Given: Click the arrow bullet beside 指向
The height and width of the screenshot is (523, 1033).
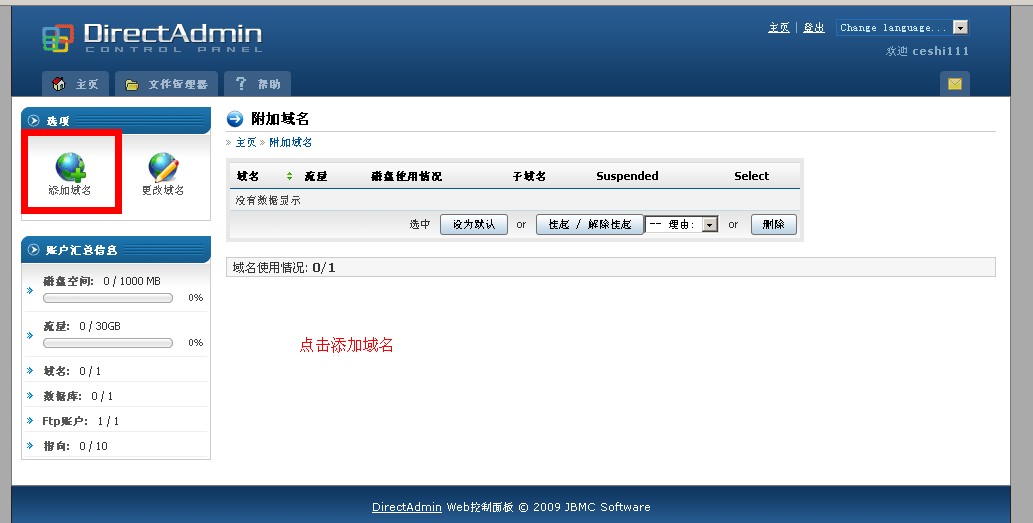Looking at the screenshot, I should 30,445.
